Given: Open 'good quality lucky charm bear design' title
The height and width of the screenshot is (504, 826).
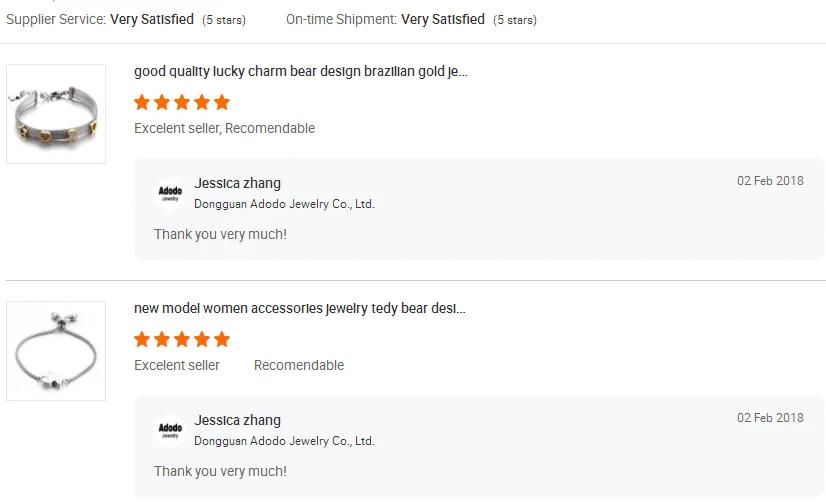Looking at the screenshot, I should click(x=300, y=71).
